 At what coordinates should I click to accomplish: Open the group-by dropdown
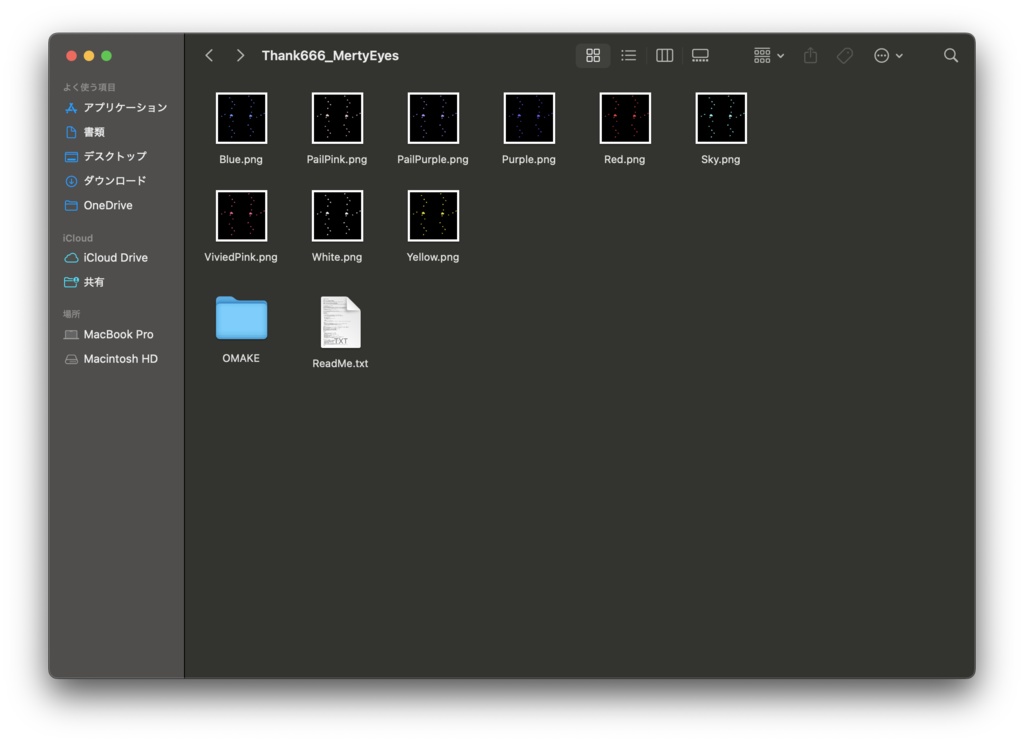click(x=769, y=55)
